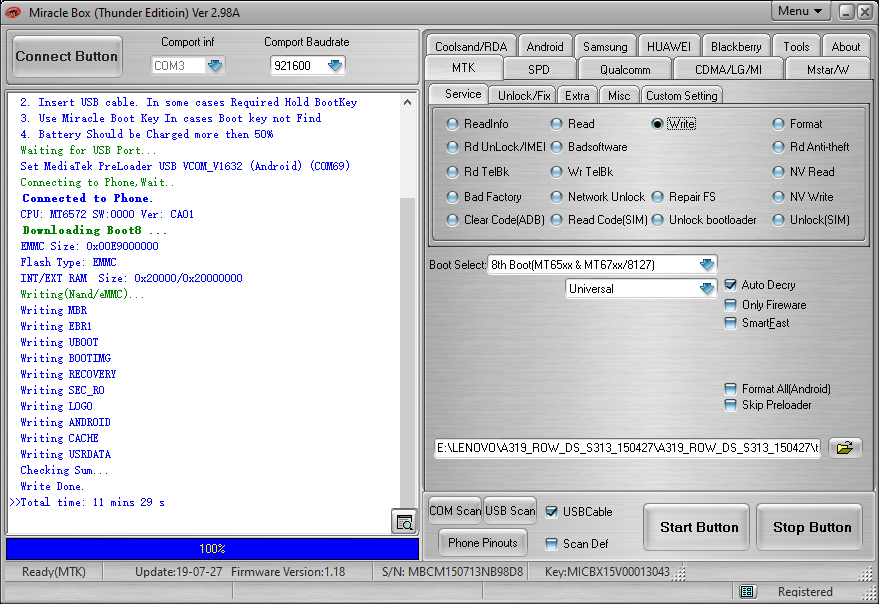Open the HUAWEI tab
Screen dimensions: 879x604
pyautogui.click(x=669, y=47)
